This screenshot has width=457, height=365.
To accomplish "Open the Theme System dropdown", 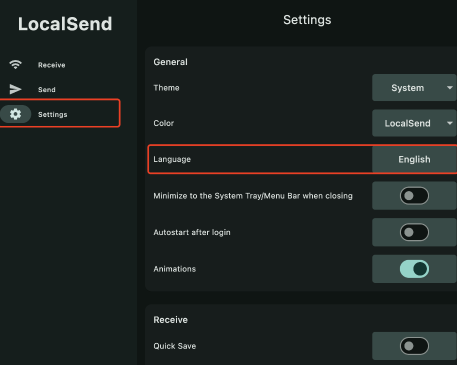I will (x=414, y=88).
